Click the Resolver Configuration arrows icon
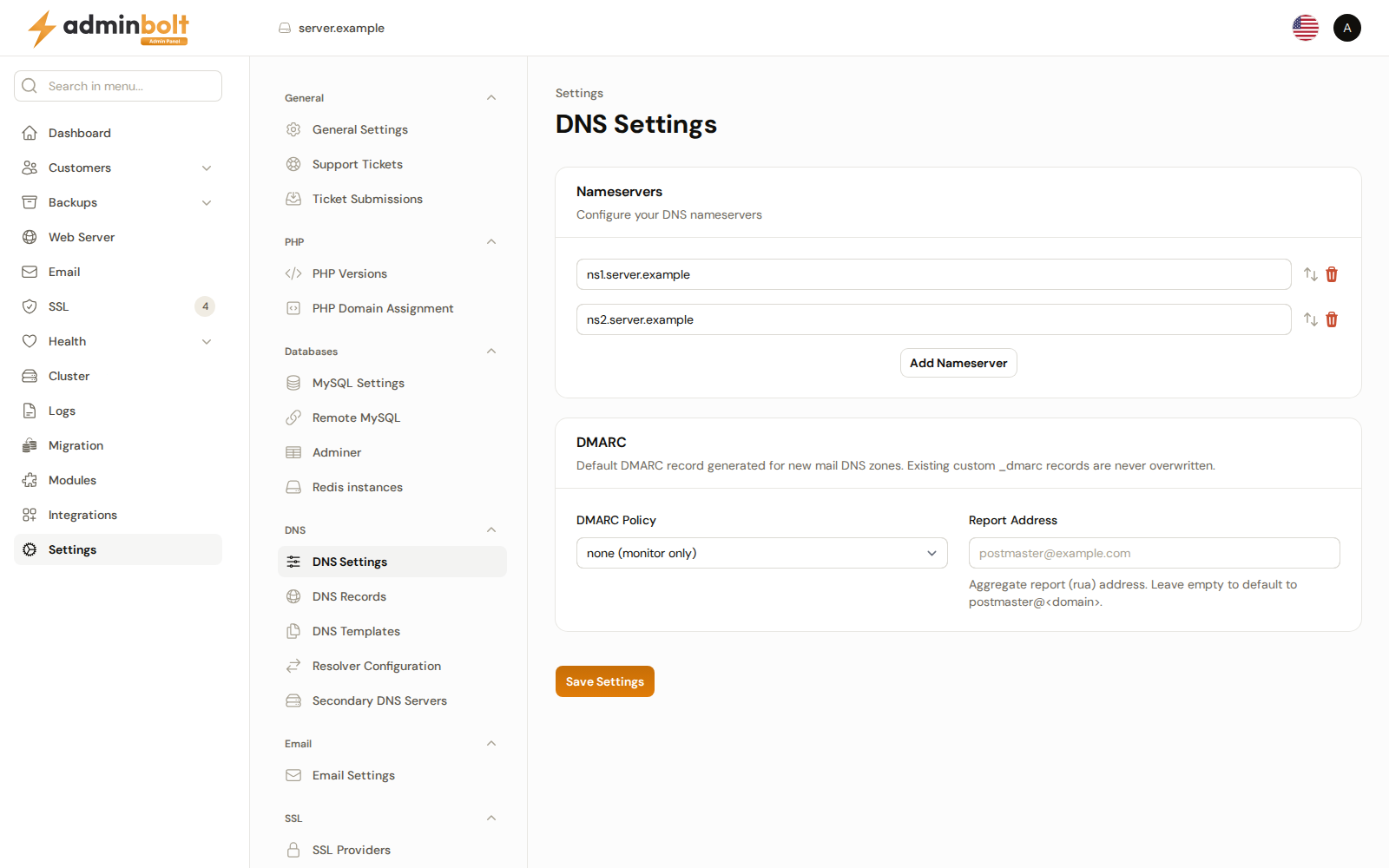Viewport: 1389px width, 868px height. [293, 666]
